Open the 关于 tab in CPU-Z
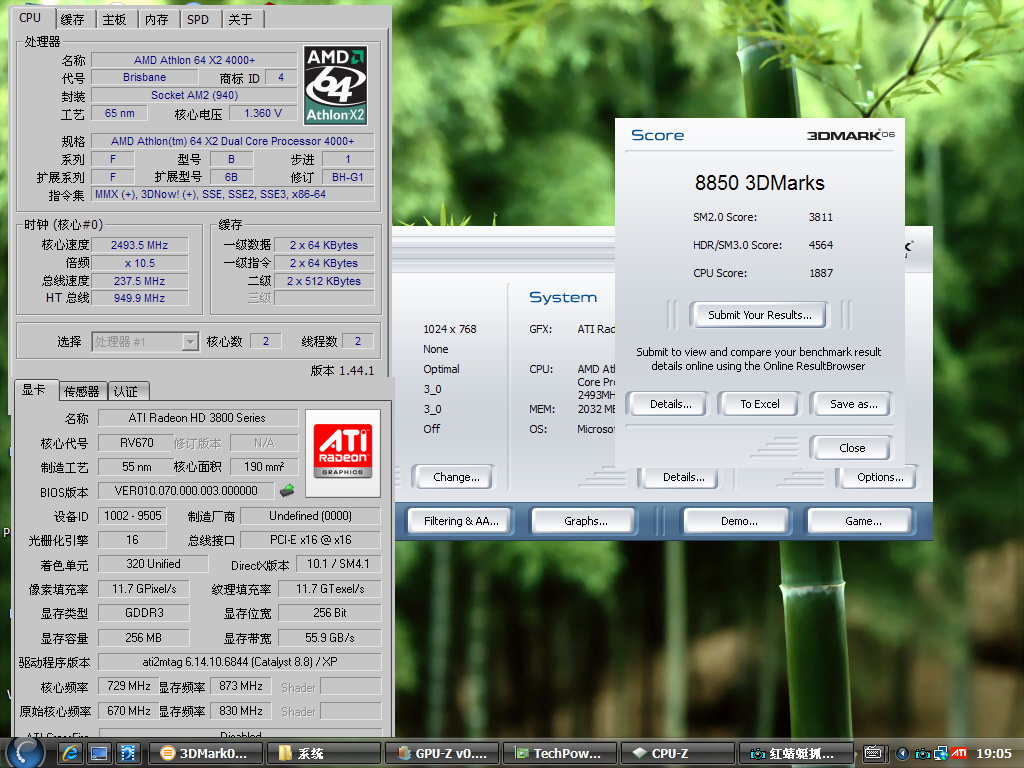The image size is (1024, 768). click(240, 20)
